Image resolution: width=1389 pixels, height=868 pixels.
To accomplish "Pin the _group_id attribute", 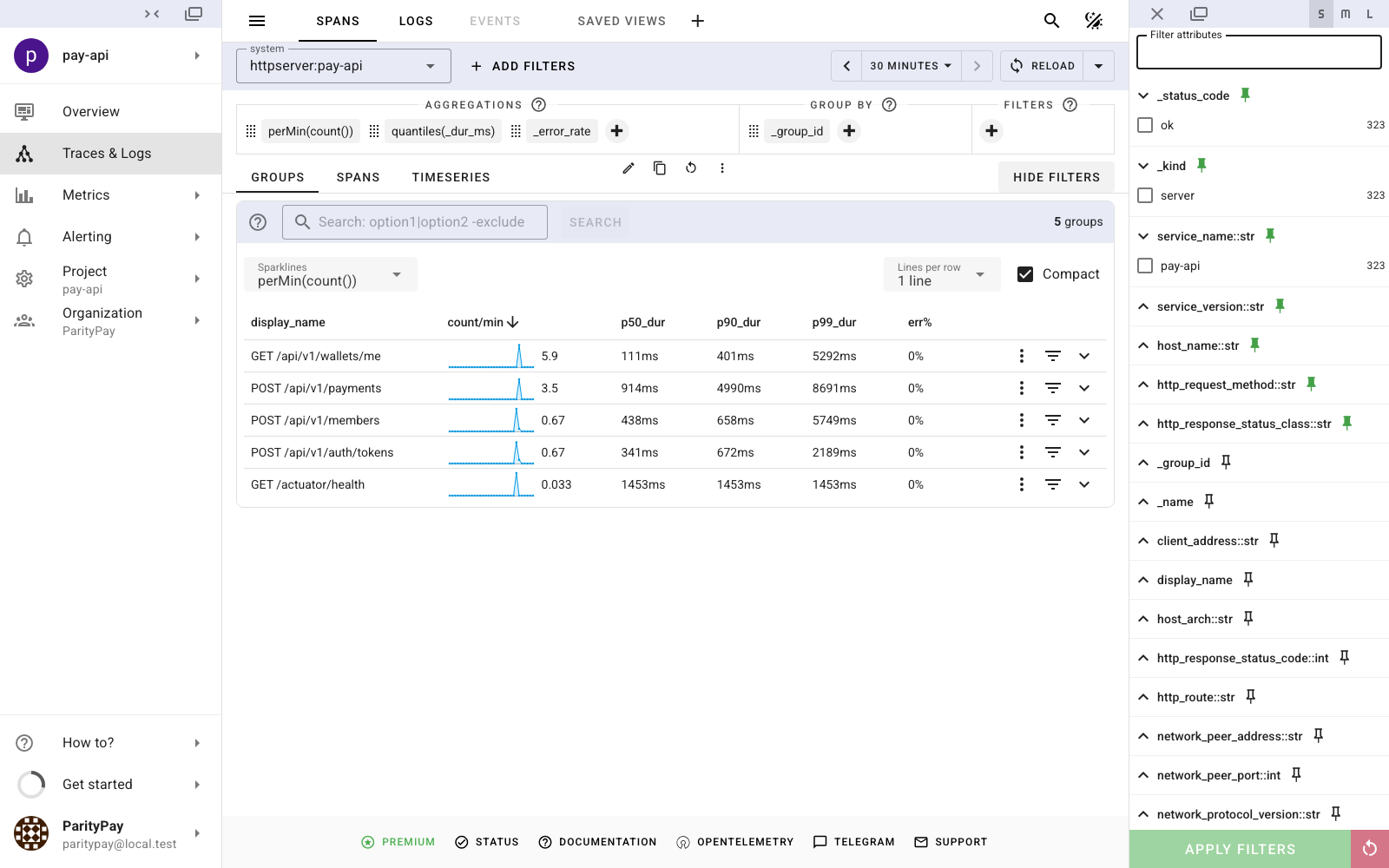I will coord(1226,462).
